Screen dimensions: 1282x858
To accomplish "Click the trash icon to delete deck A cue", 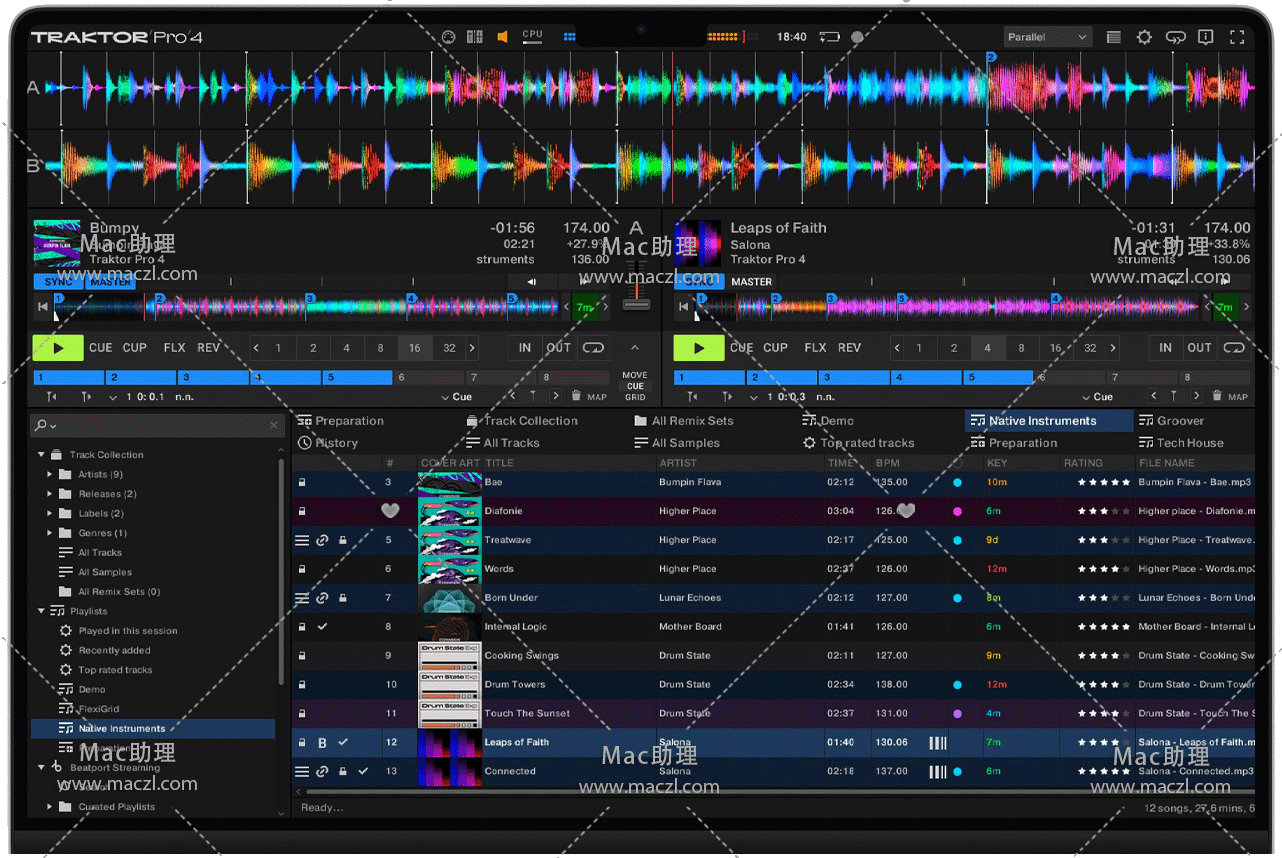I will pyautogui.click(x=576, y=397).
